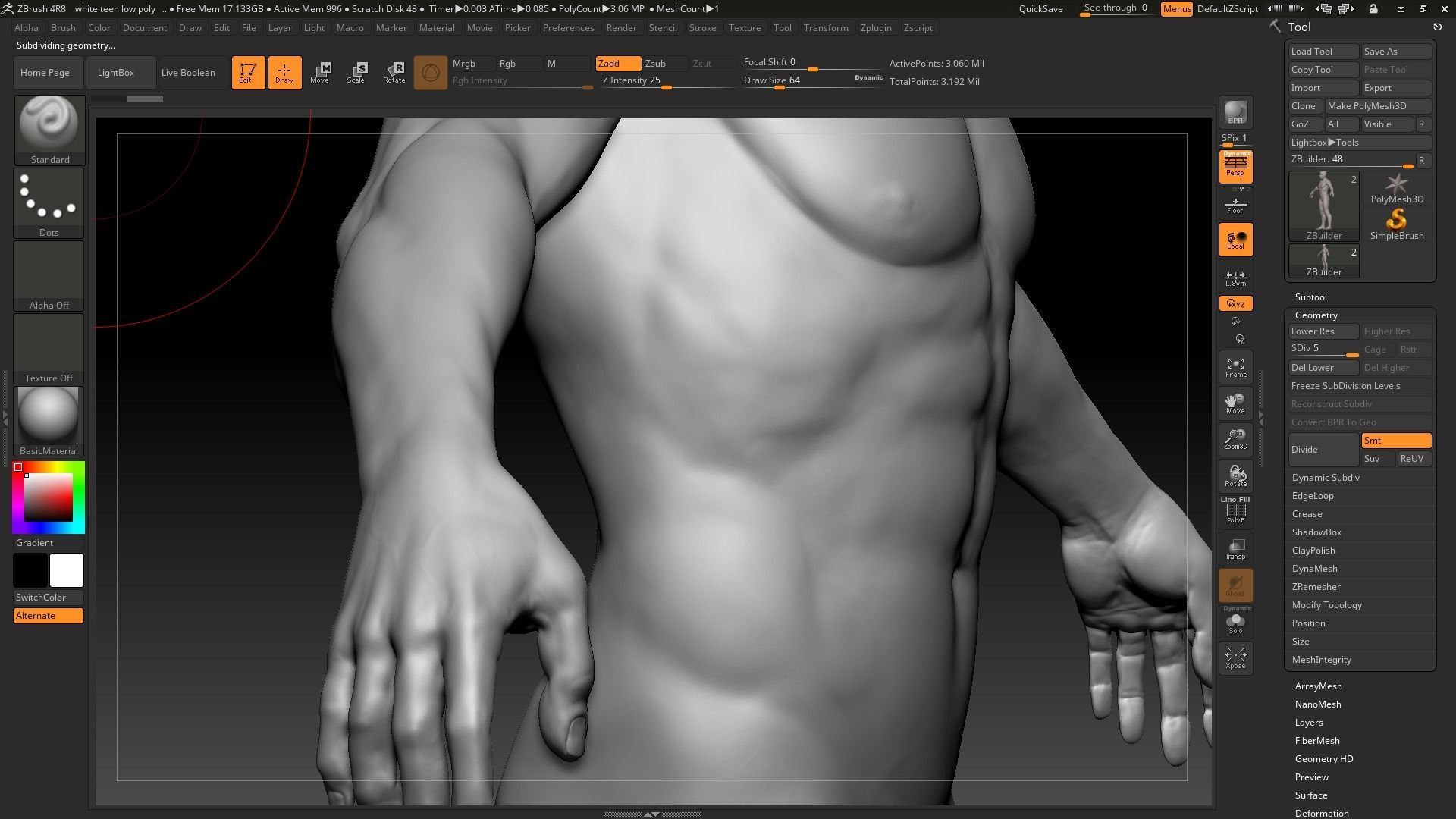The height and width of the screenshot is (819, 1456).
Task: Select the Scale tool icon
Action: 356,73
